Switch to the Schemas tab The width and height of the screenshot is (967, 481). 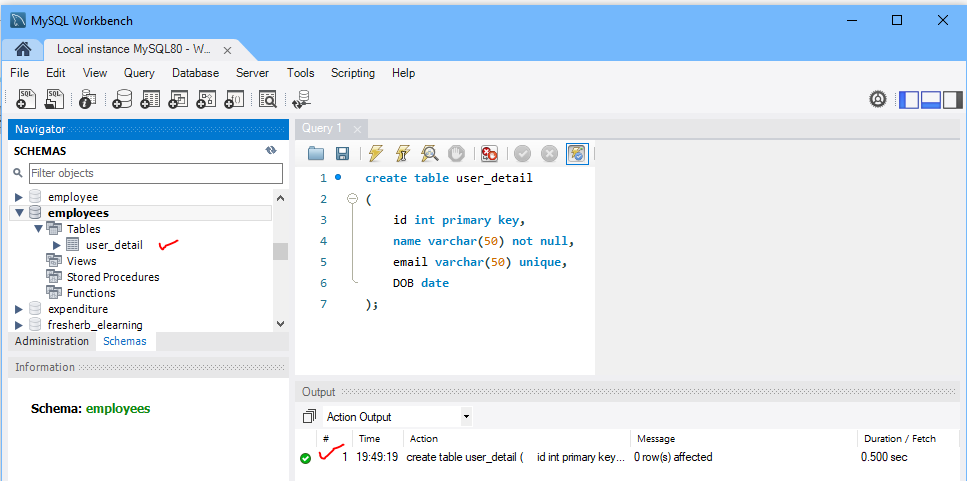[125, 341]
